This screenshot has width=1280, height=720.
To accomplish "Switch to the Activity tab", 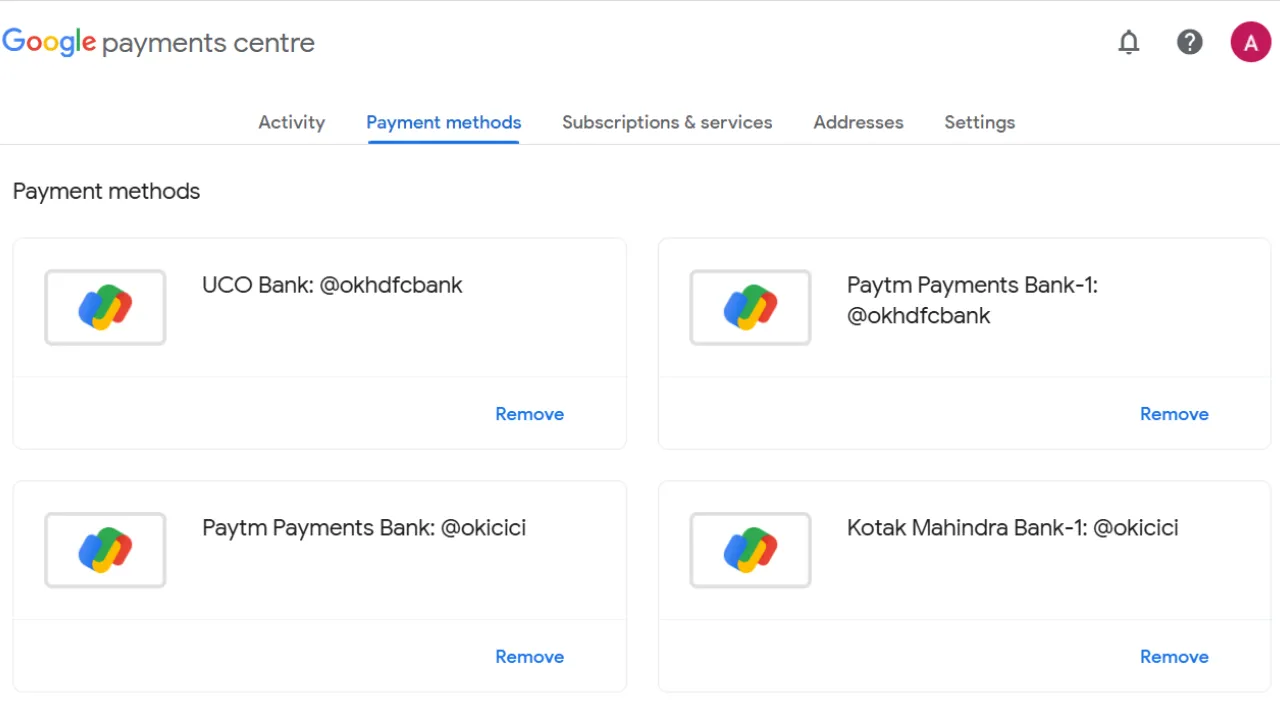I will click(291, 122).
